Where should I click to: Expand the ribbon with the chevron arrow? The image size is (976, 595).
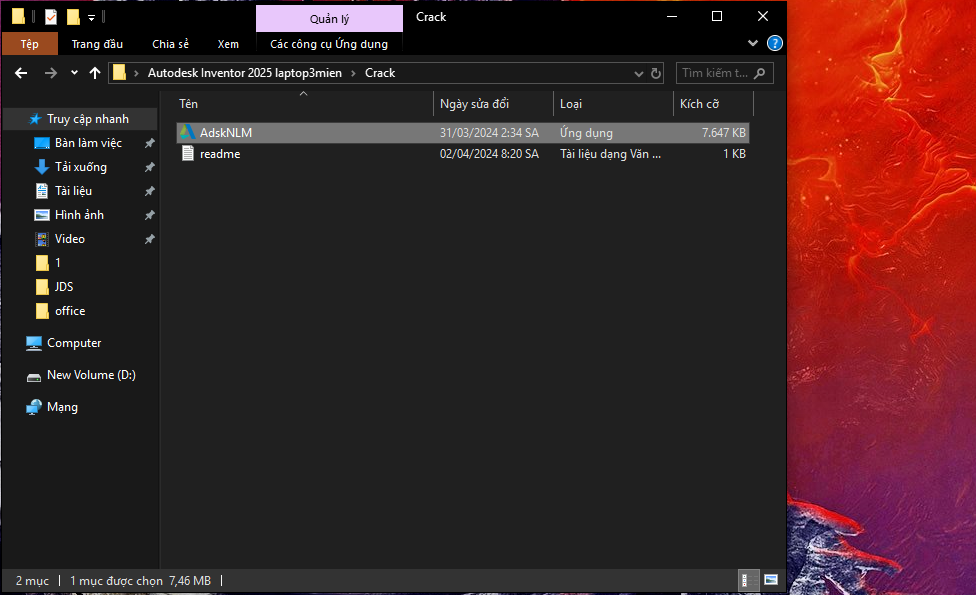pyautogui.click(x=753, y=44)
